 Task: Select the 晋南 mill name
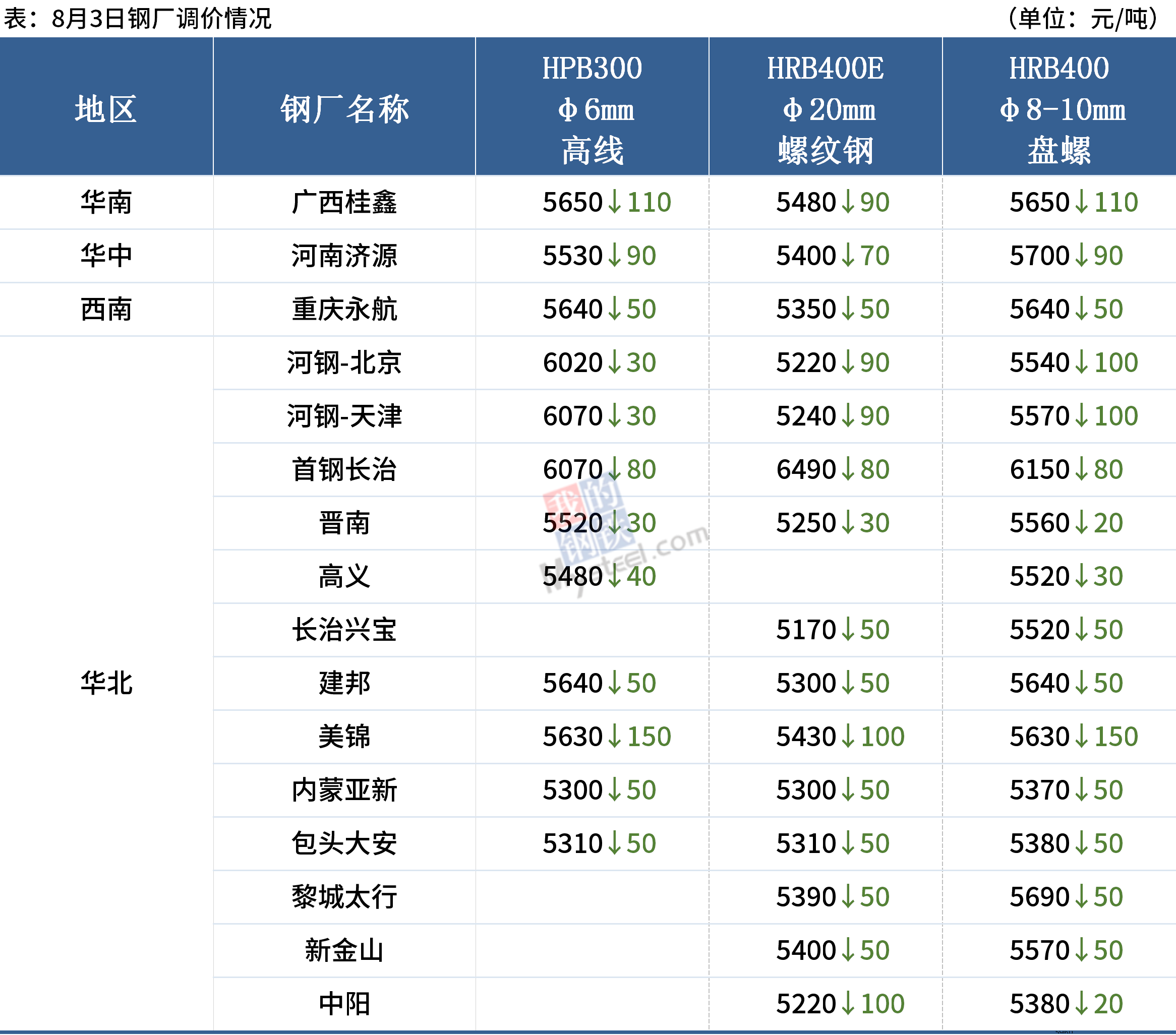[x=344, y=523]
